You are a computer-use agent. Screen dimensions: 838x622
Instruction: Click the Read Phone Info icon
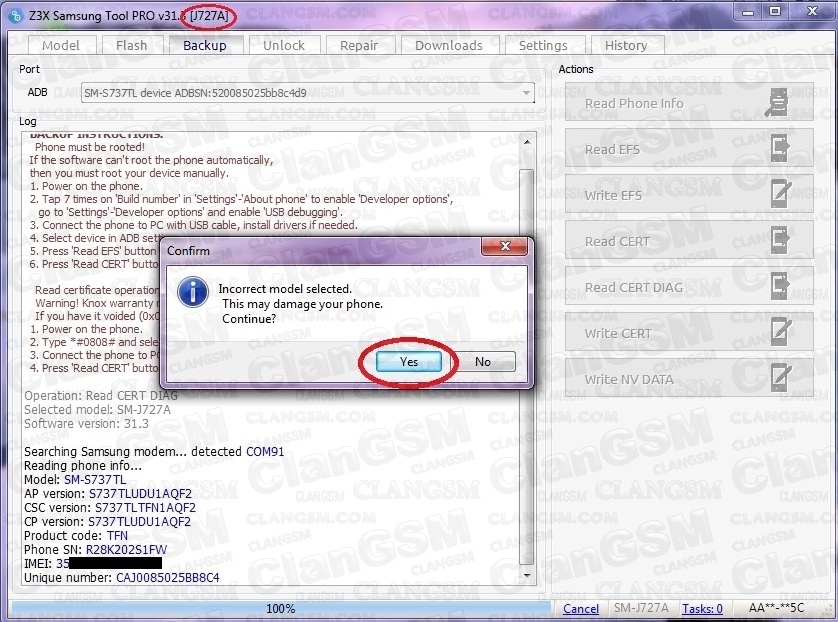point(777,103)
